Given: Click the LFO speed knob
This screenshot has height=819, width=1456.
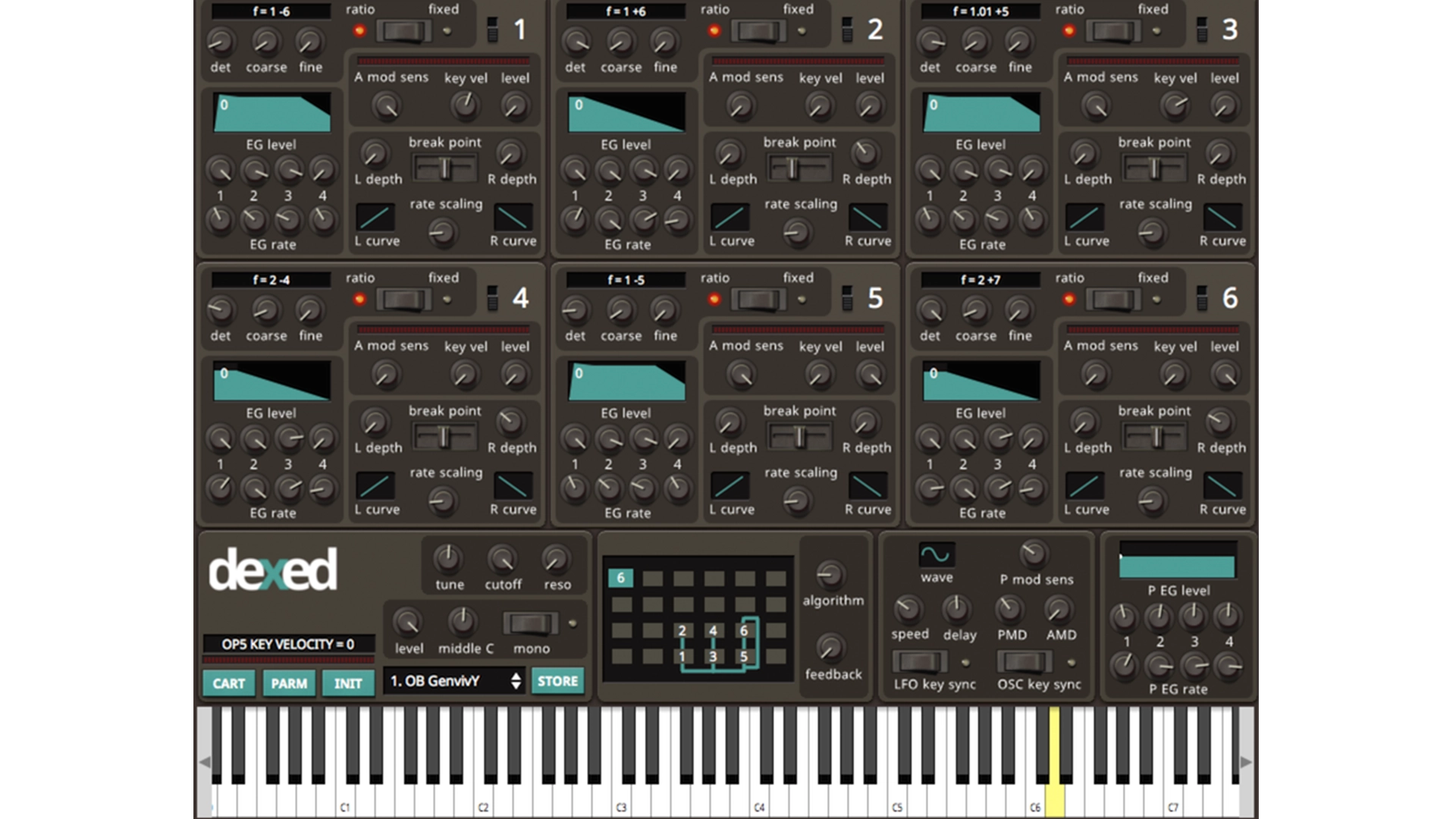Looking at the screenshot, I should click(x=908, y=609).
